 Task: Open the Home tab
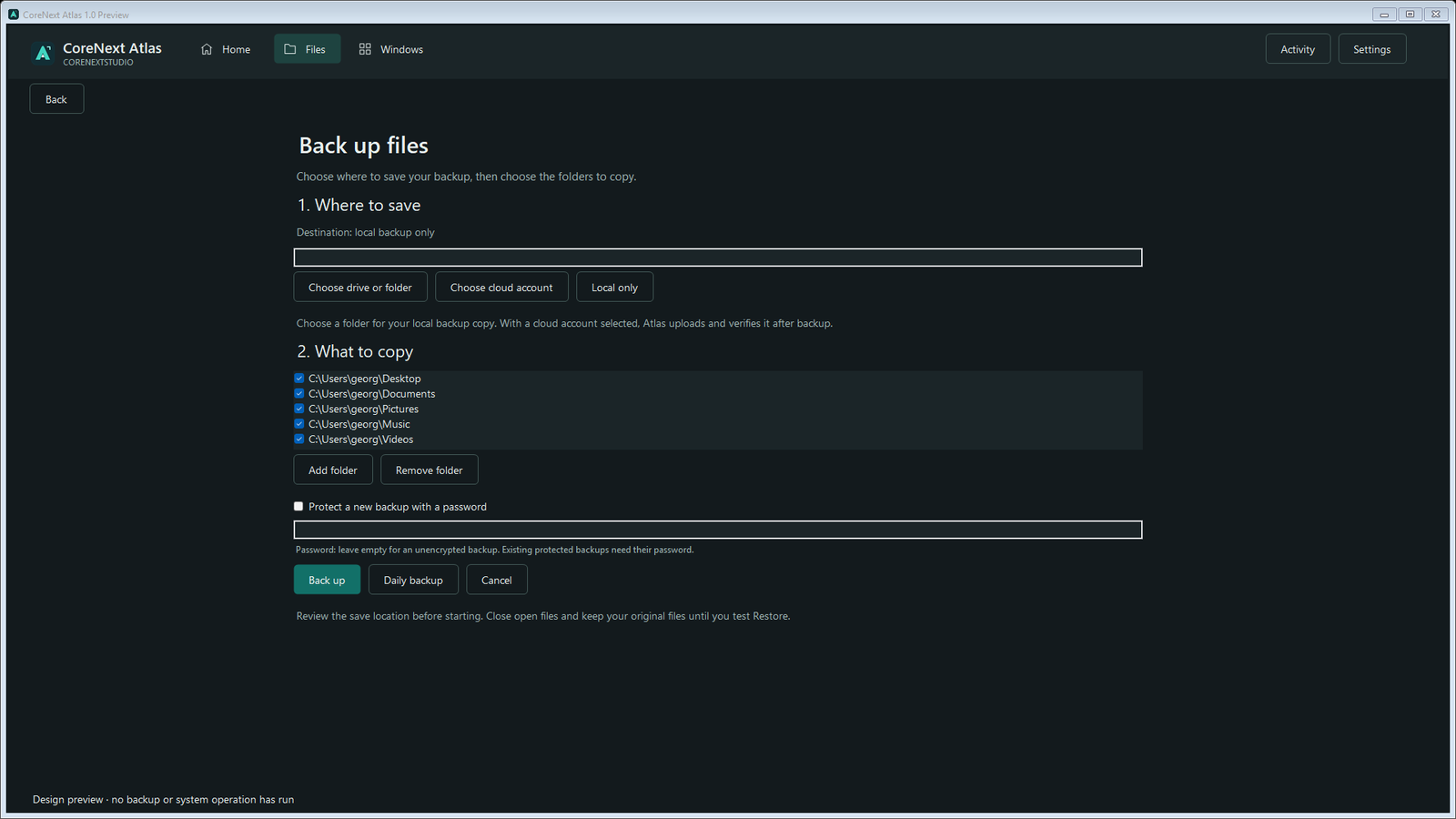coord(225,49)
